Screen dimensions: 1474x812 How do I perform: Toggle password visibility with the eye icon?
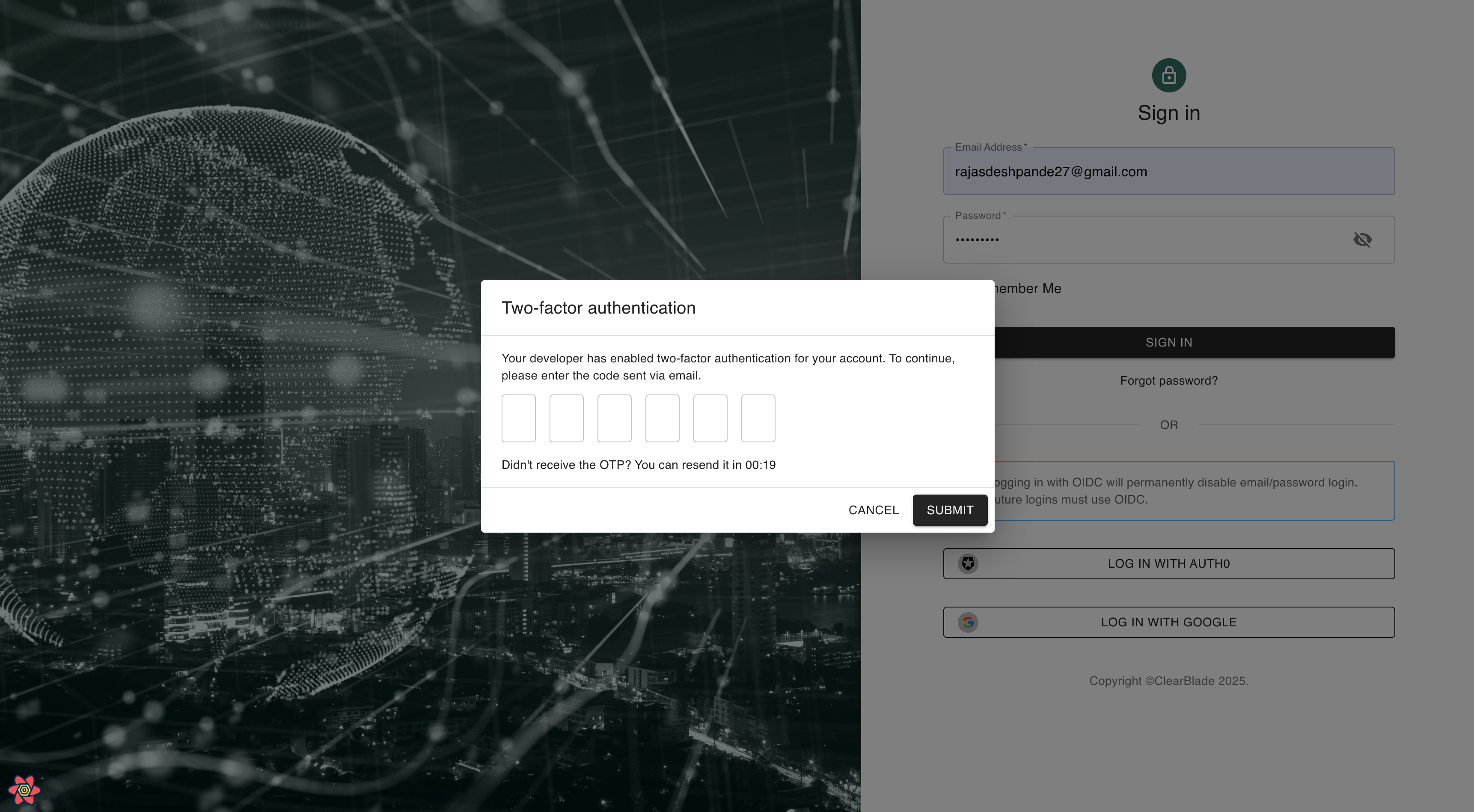click(x=1362, y=240)
